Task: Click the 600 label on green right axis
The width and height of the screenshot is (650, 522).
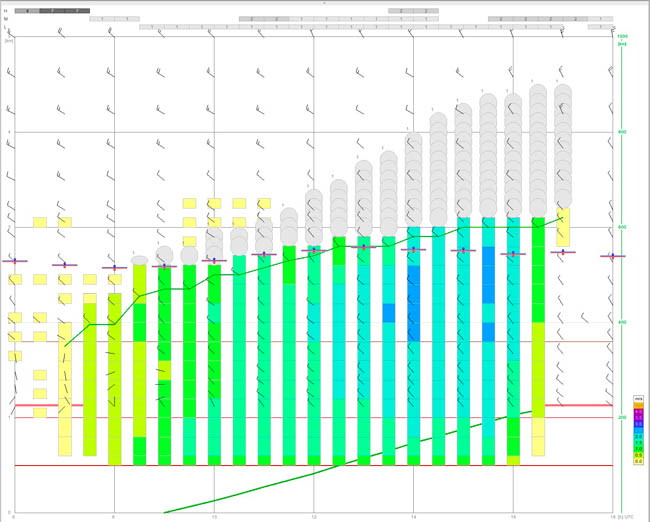Action: [622, 227]
